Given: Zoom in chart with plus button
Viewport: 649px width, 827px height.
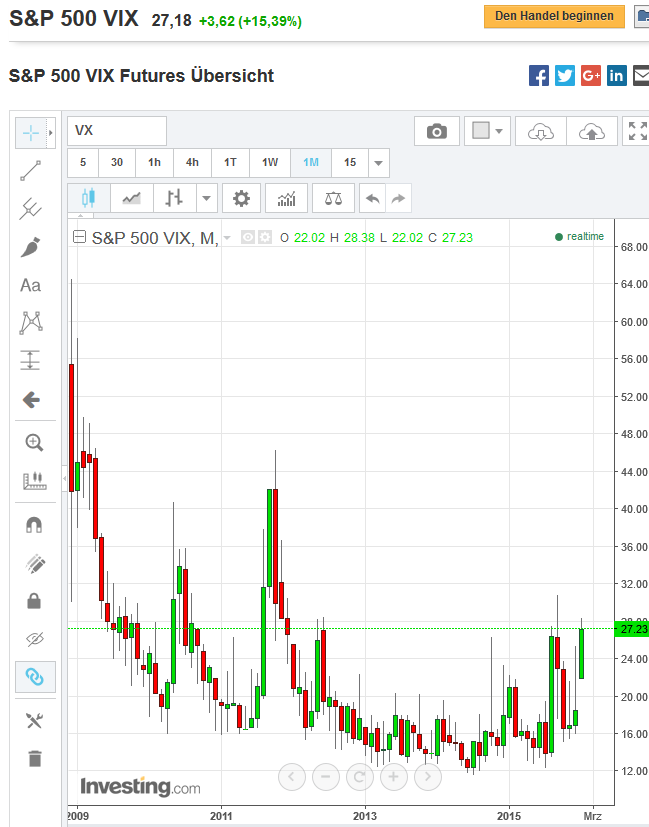Looking at the screenshot, I should click(394, 777).
